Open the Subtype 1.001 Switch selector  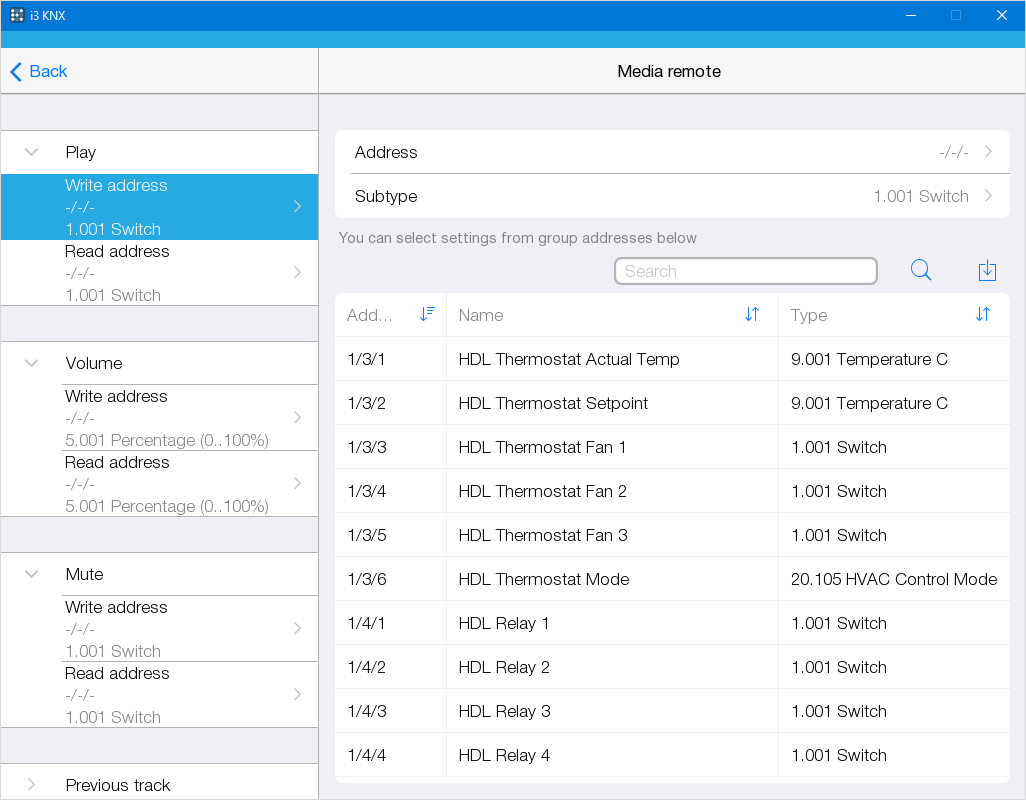672,196
